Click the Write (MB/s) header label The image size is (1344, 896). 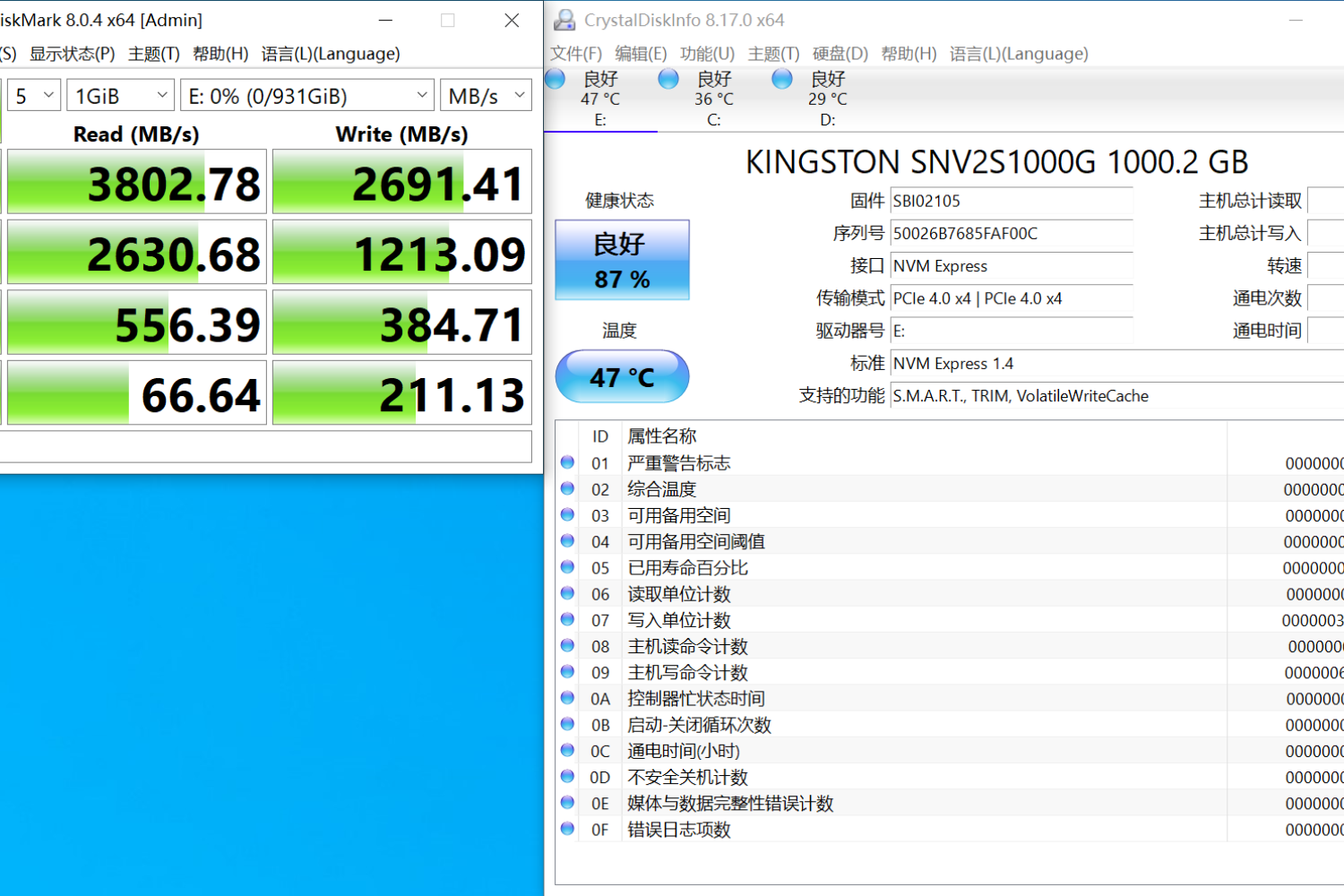pos(401,134)
